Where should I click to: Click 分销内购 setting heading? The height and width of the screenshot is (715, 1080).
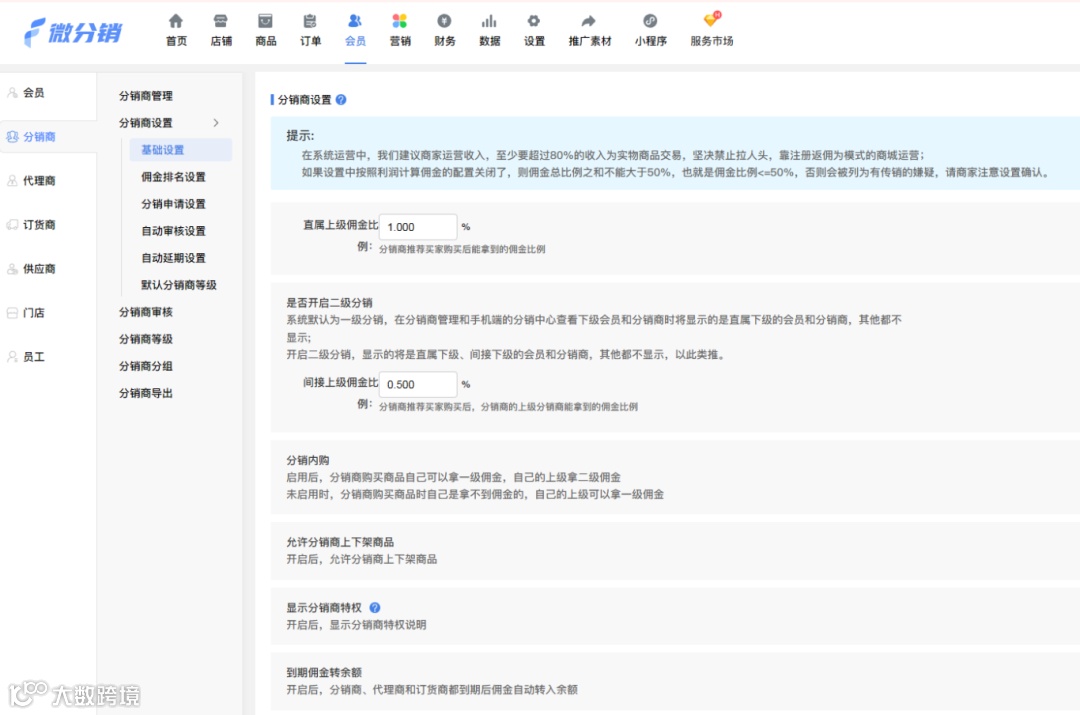click(x=308, y=460)
